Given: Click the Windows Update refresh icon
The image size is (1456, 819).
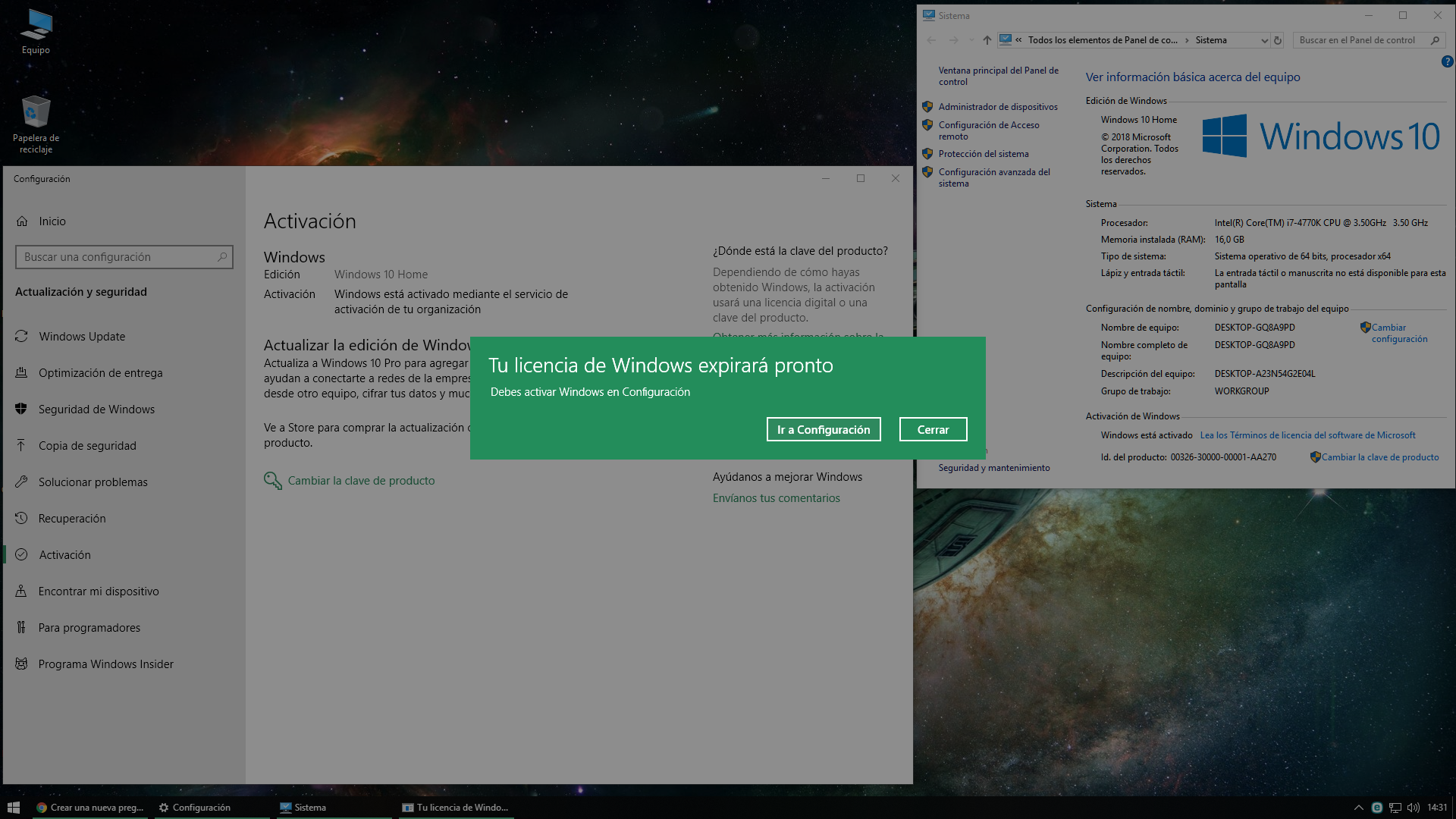Looking at the screenshot, I should click(21, 336).
